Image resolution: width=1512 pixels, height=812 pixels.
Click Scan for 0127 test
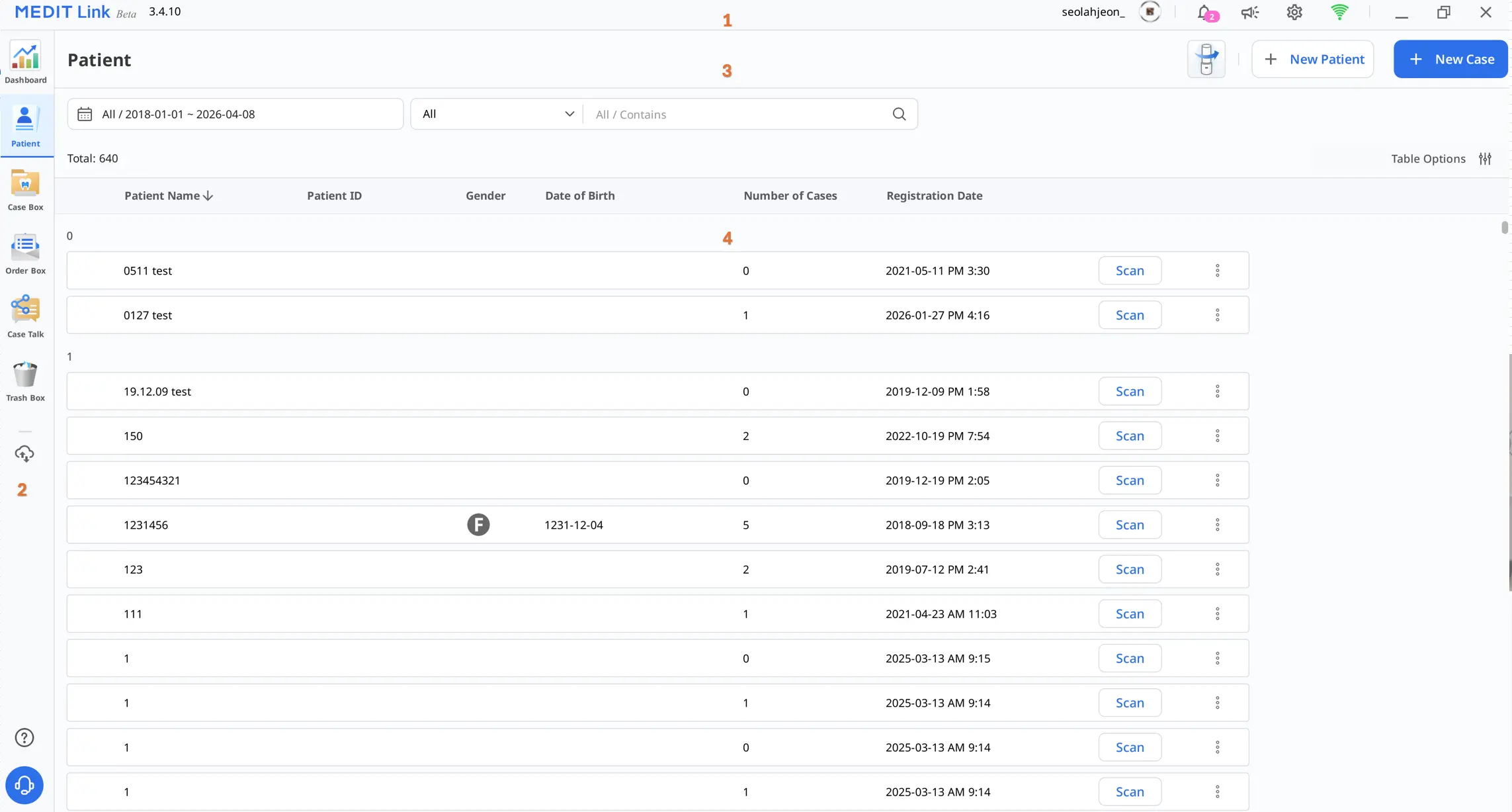(x=1130, y=315)
